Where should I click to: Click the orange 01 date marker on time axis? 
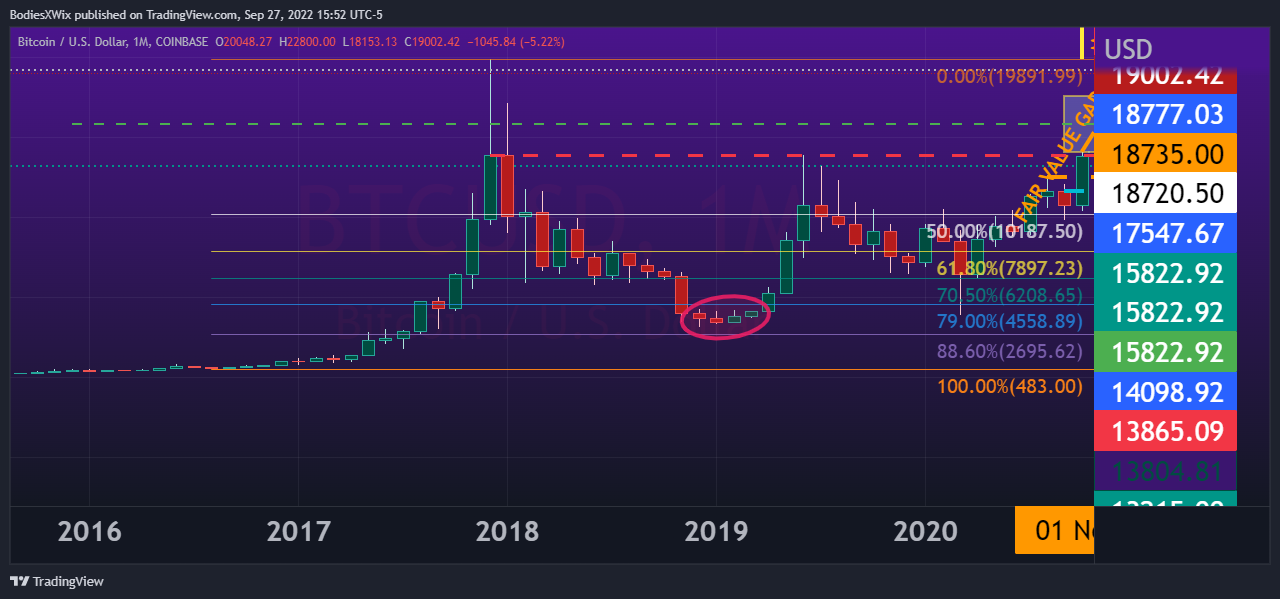(1055, 530)
